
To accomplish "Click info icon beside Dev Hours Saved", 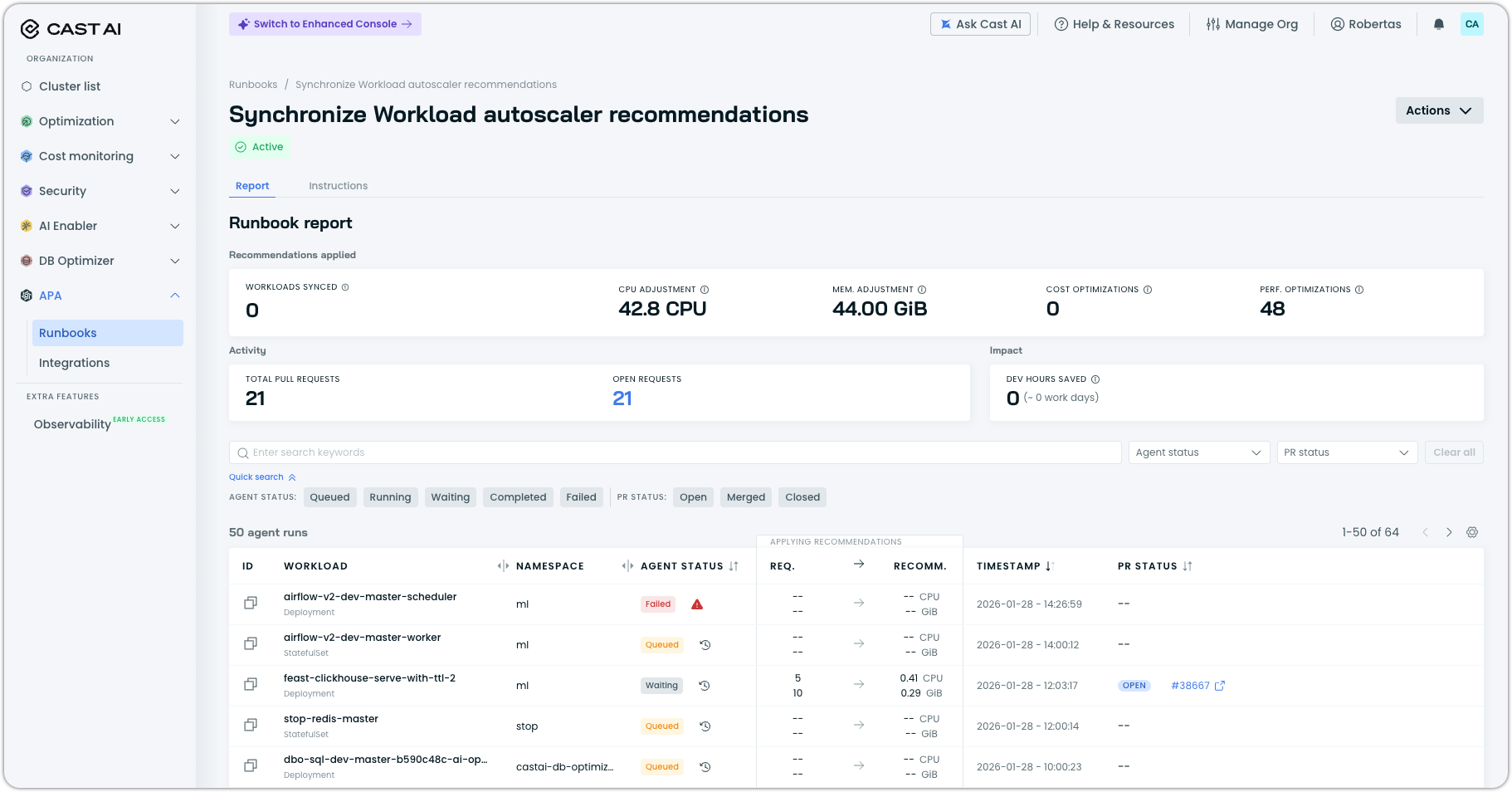I will 1095,379.
